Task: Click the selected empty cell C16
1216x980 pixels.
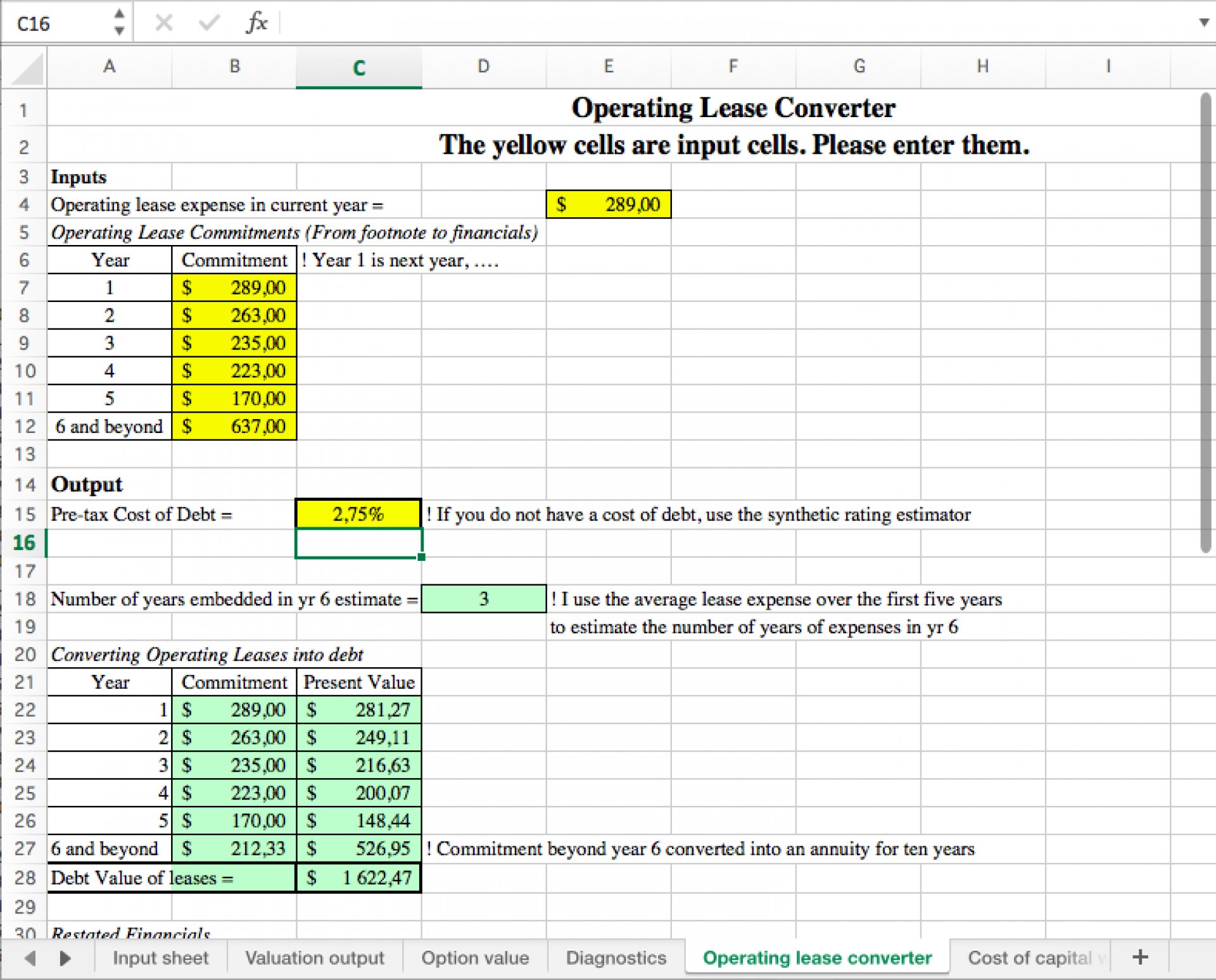Action: tap(359, 543)
